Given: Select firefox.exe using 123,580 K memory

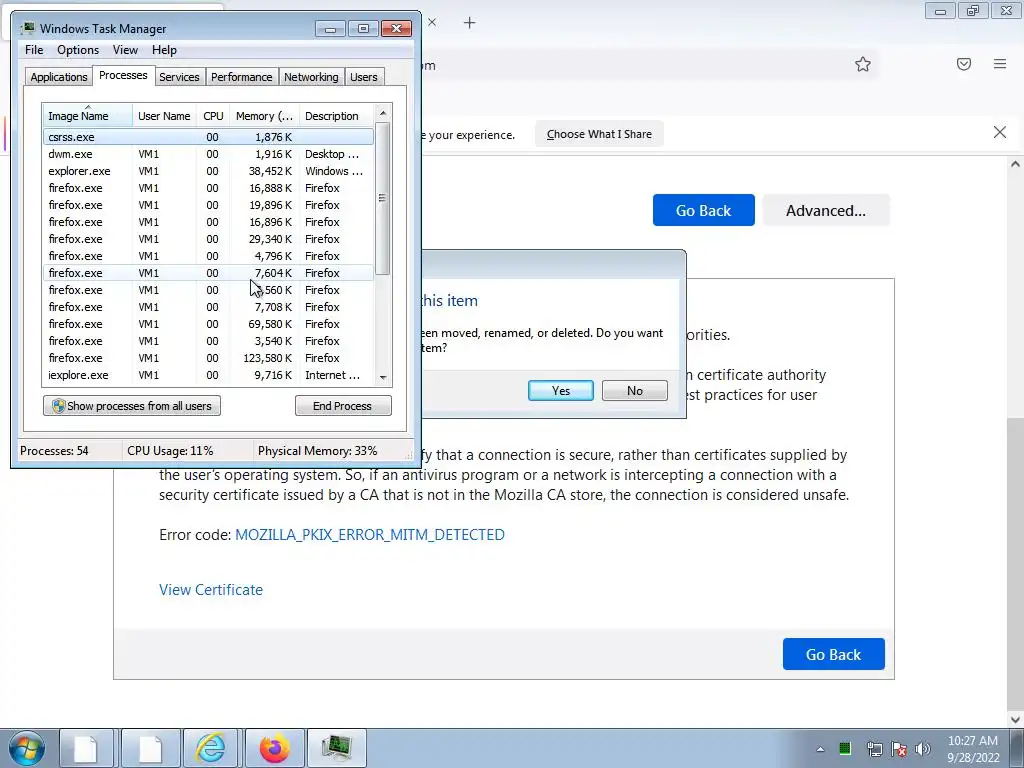Looking at the screenshot, I should [208, 358].
